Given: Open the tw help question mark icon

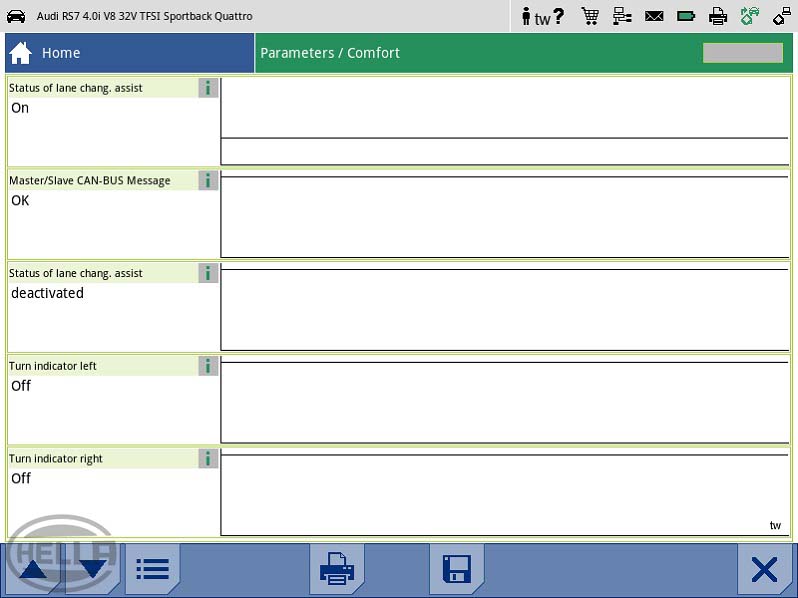Looking at the screenshot, I should (x=543, y=17).
